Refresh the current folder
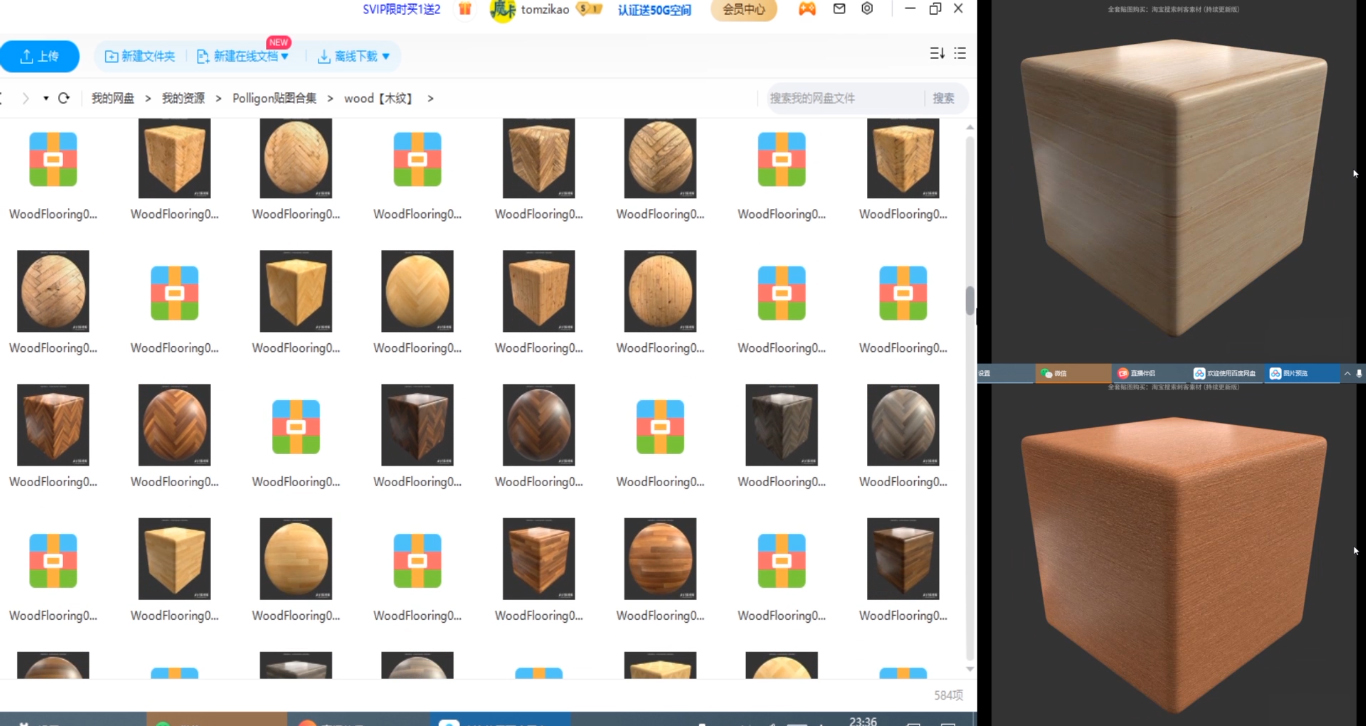Viewport: 1366px width, 726px height. 64,98
